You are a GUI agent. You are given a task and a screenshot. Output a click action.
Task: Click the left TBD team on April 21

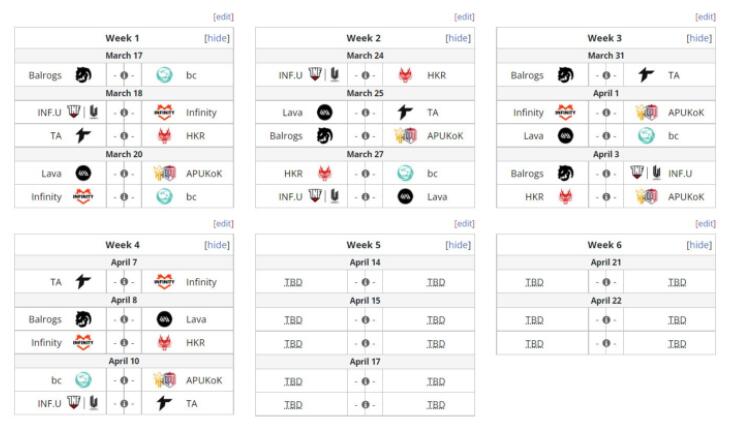(x=534, y=282)
